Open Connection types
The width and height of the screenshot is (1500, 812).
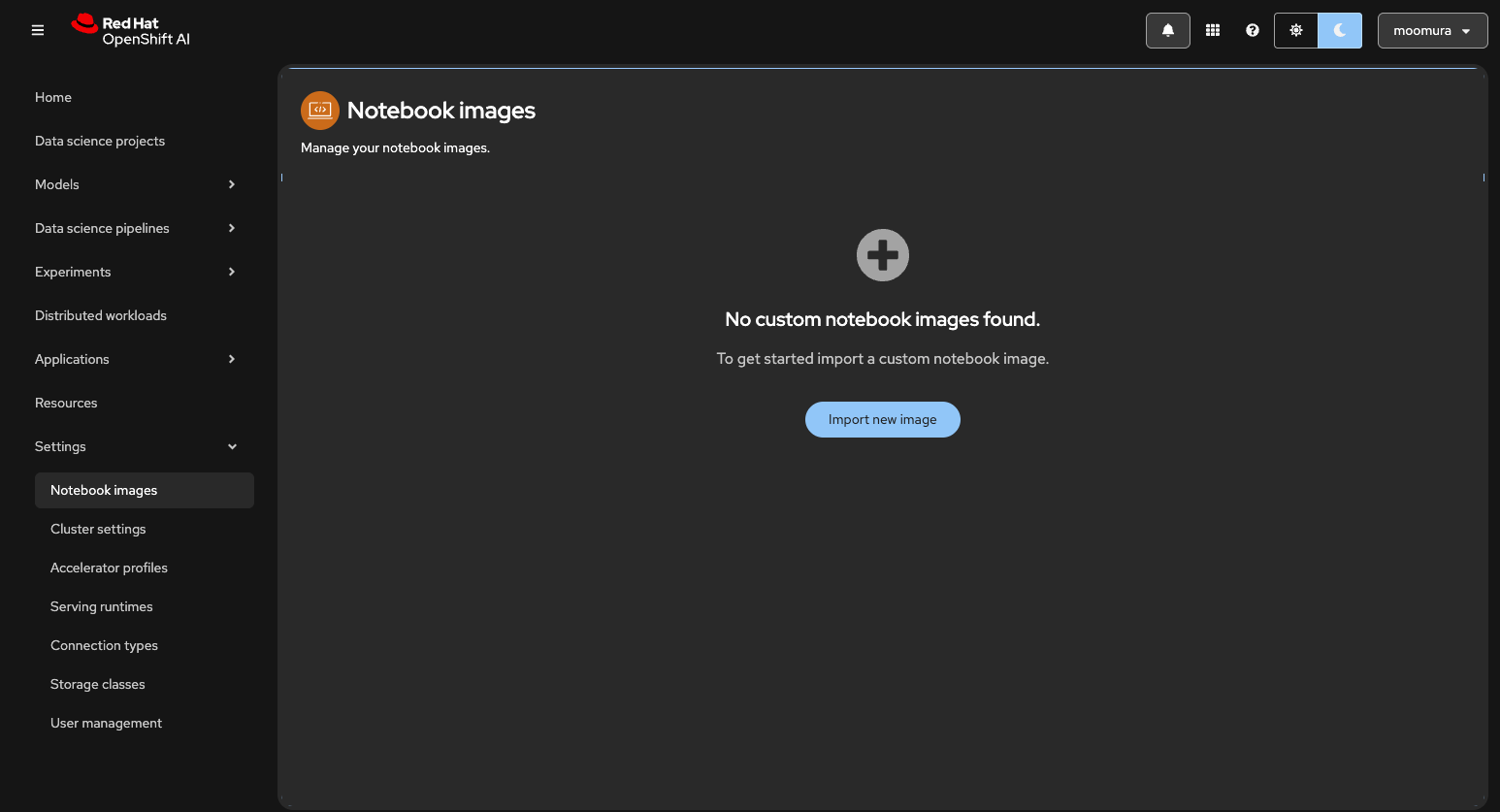[x=145, y=645]
